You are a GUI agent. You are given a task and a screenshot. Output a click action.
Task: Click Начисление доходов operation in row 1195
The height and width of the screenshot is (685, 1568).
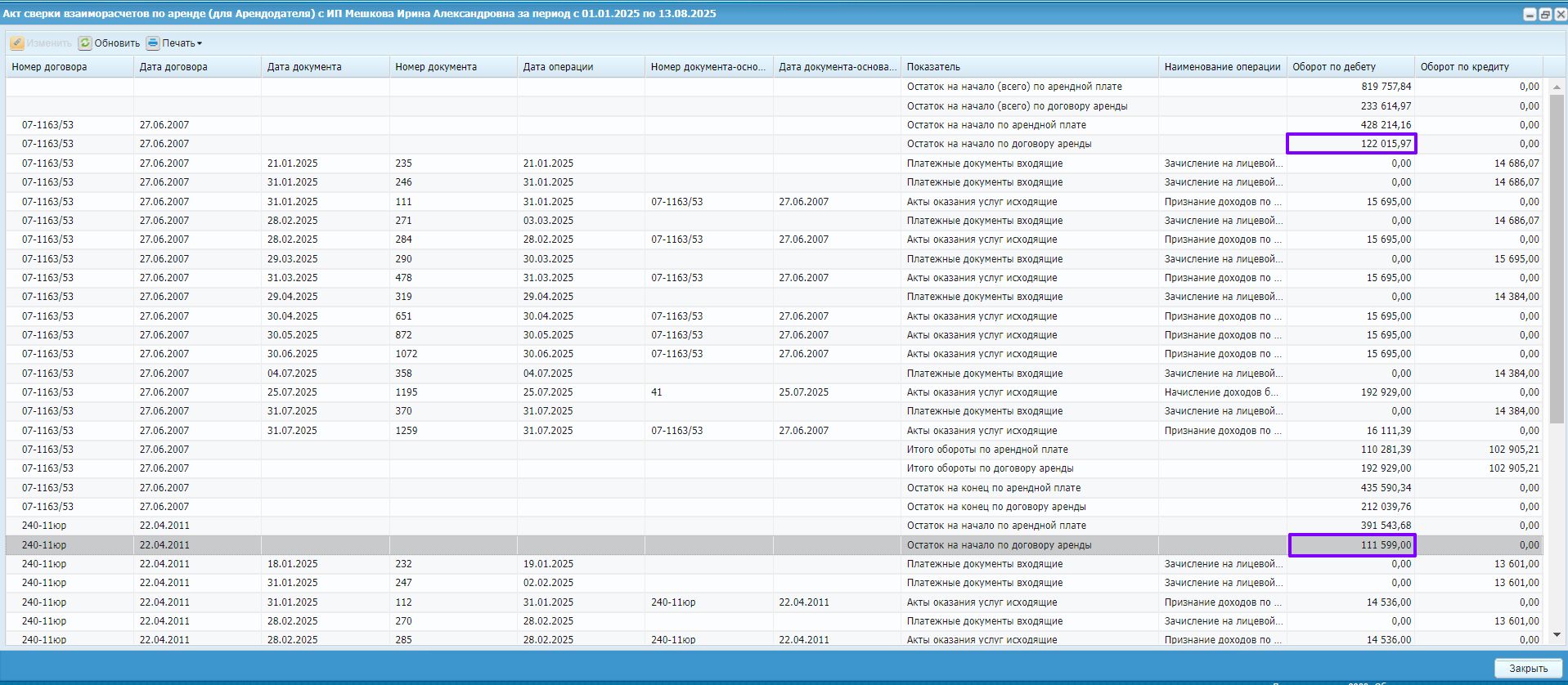[1222, 392]
